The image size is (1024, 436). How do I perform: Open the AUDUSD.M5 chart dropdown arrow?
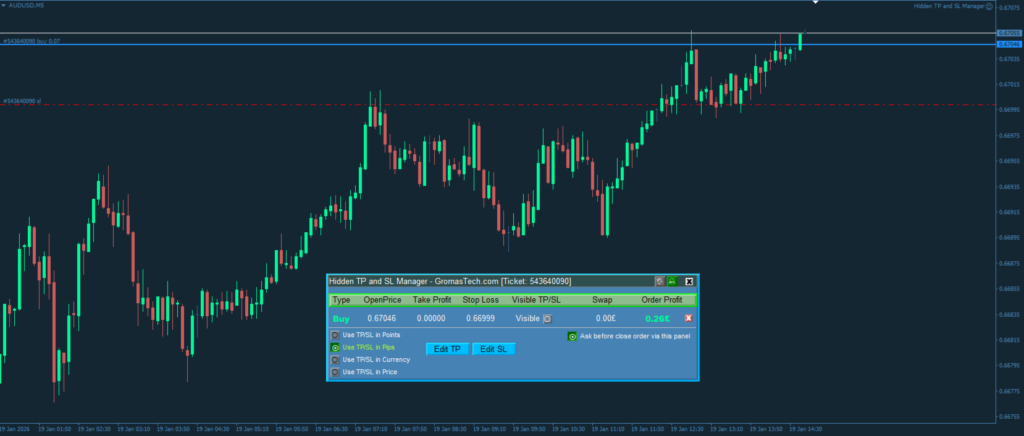tap(4, 5)
